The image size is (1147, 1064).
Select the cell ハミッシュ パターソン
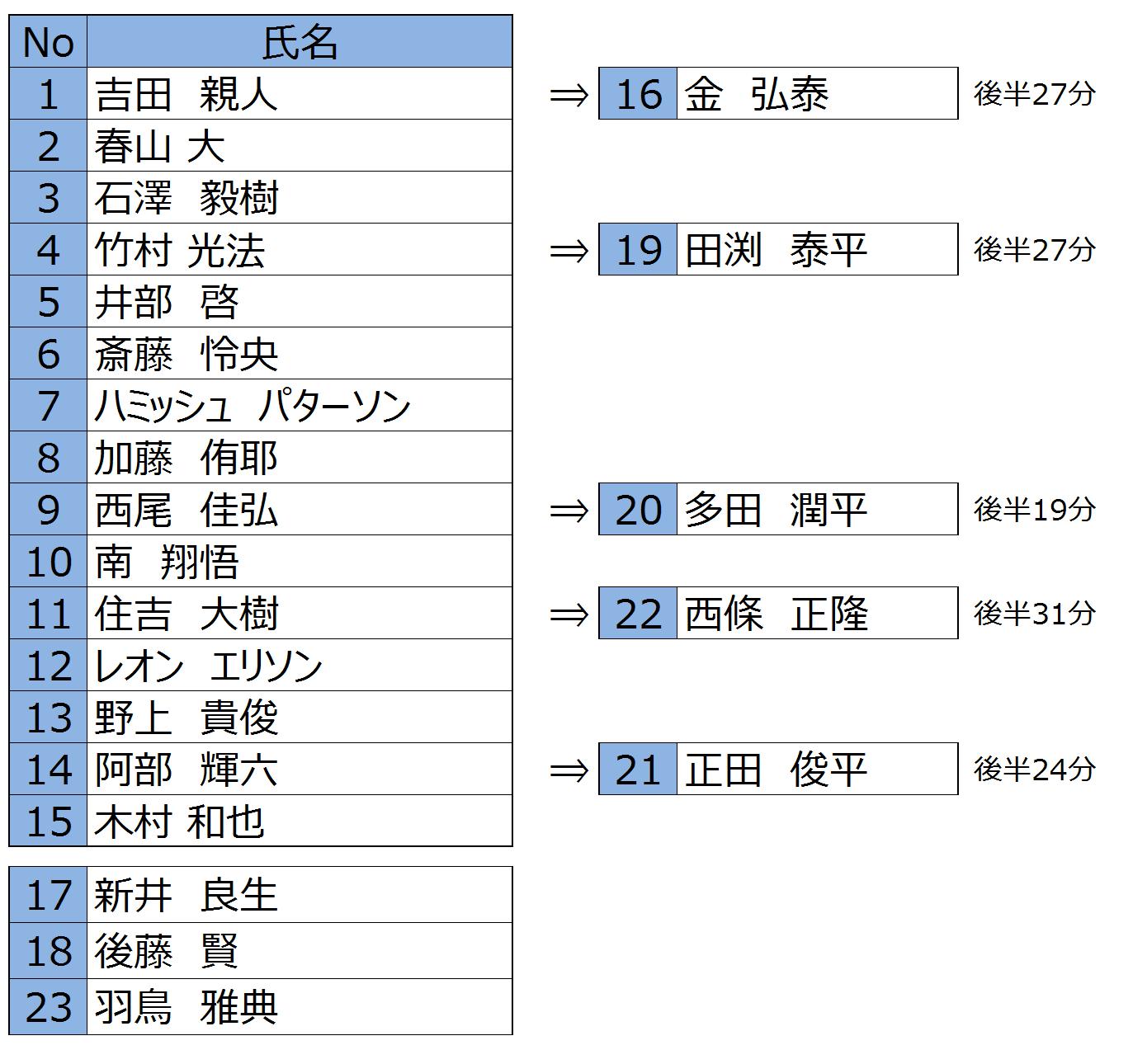[x=299, y=406]
